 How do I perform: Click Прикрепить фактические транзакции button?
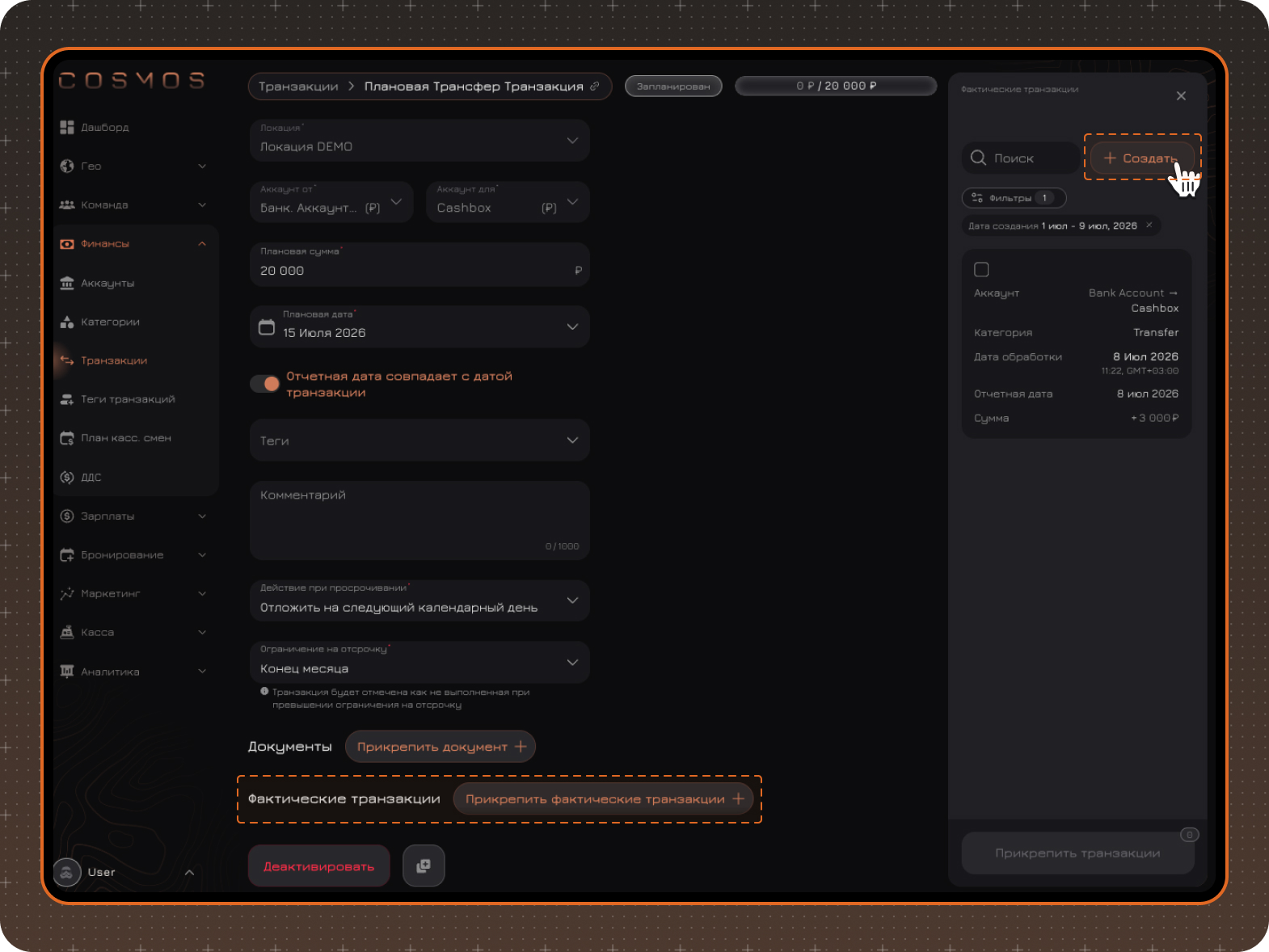click(x=603, y=798)
